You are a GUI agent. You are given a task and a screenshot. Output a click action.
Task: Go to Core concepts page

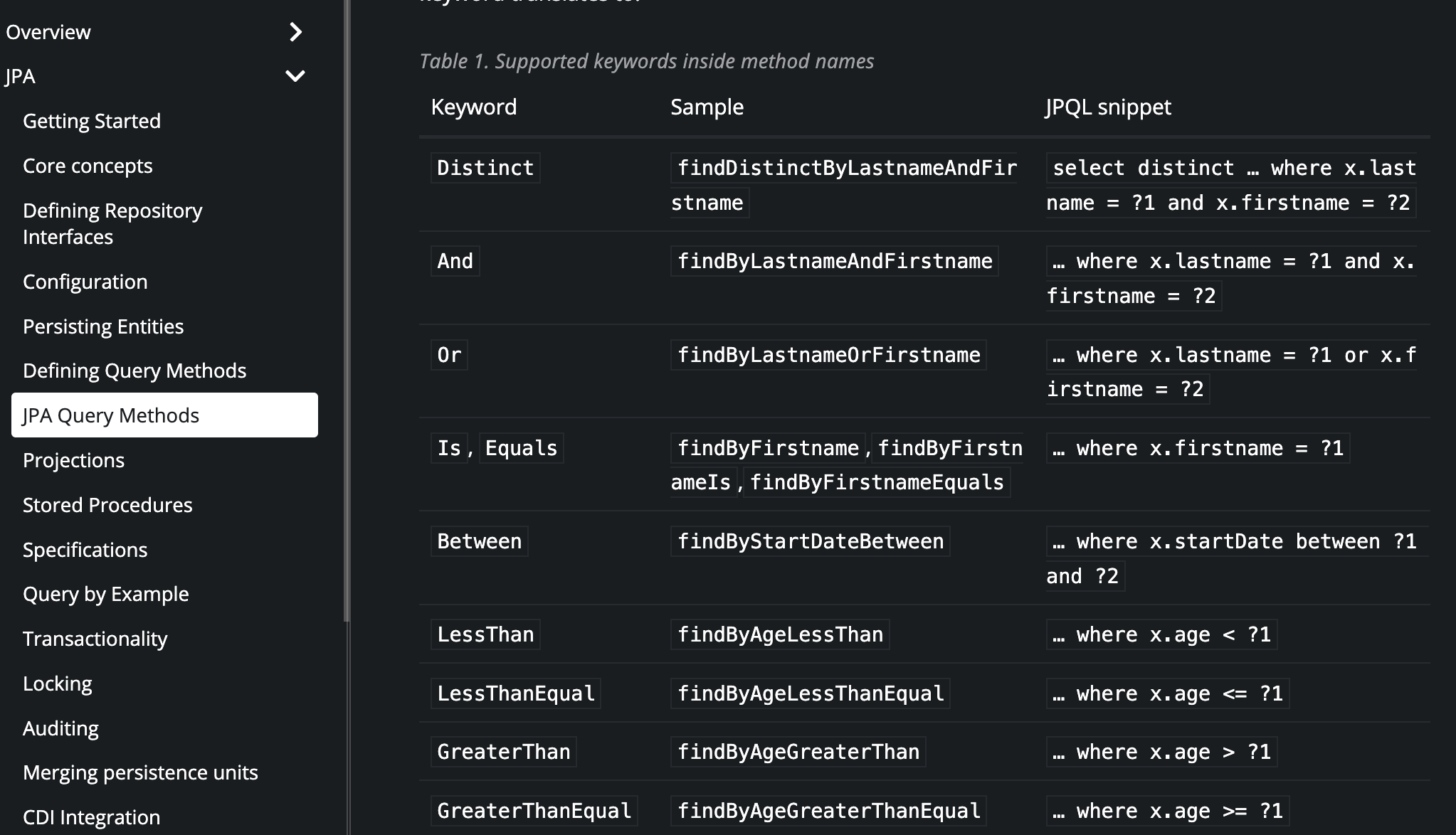coord(88,166)
